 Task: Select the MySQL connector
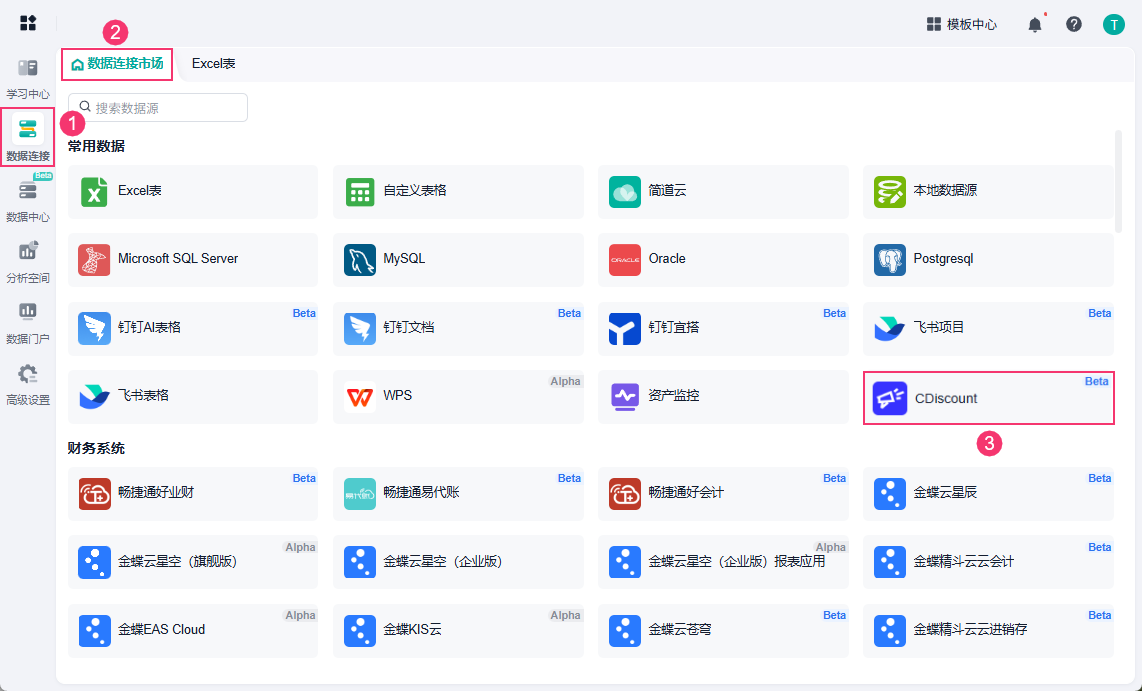pyautogui.click(x=458, y=260)
